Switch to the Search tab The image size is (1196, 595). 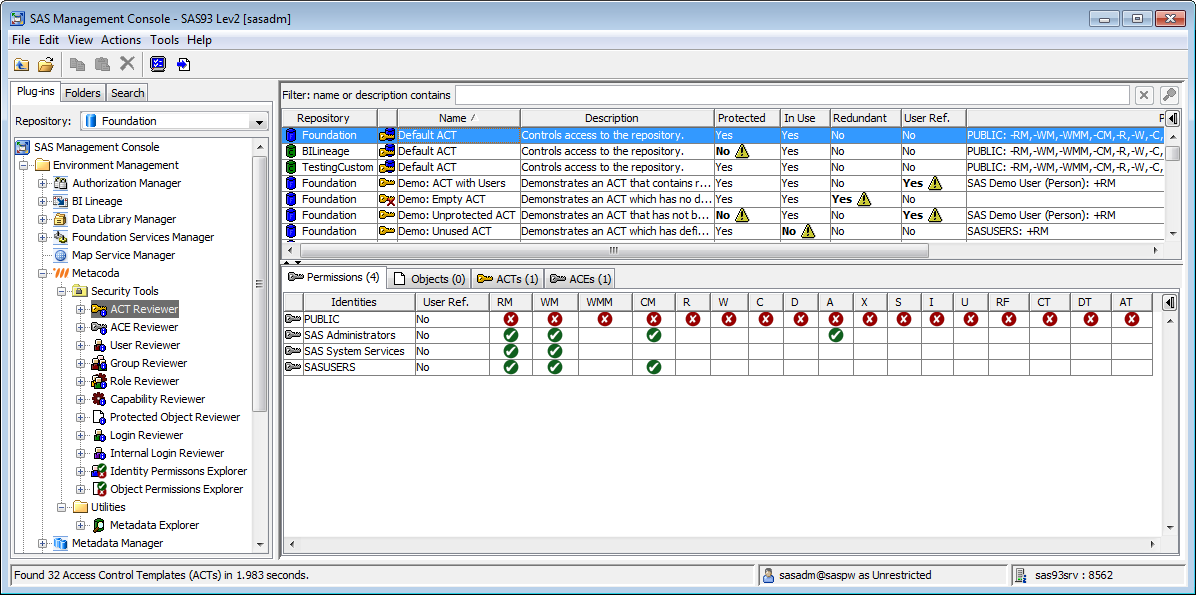(127, 93)
